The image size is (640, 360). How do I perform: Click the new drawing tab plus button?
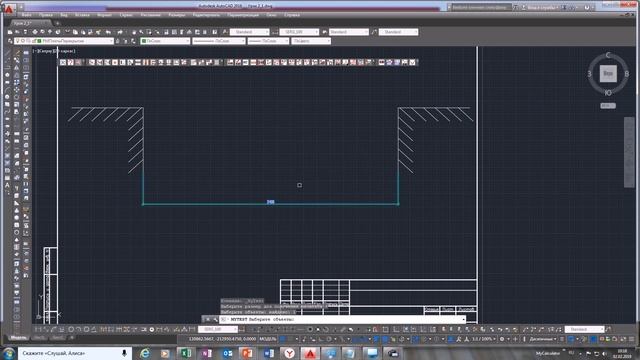(x=57, y=23)
